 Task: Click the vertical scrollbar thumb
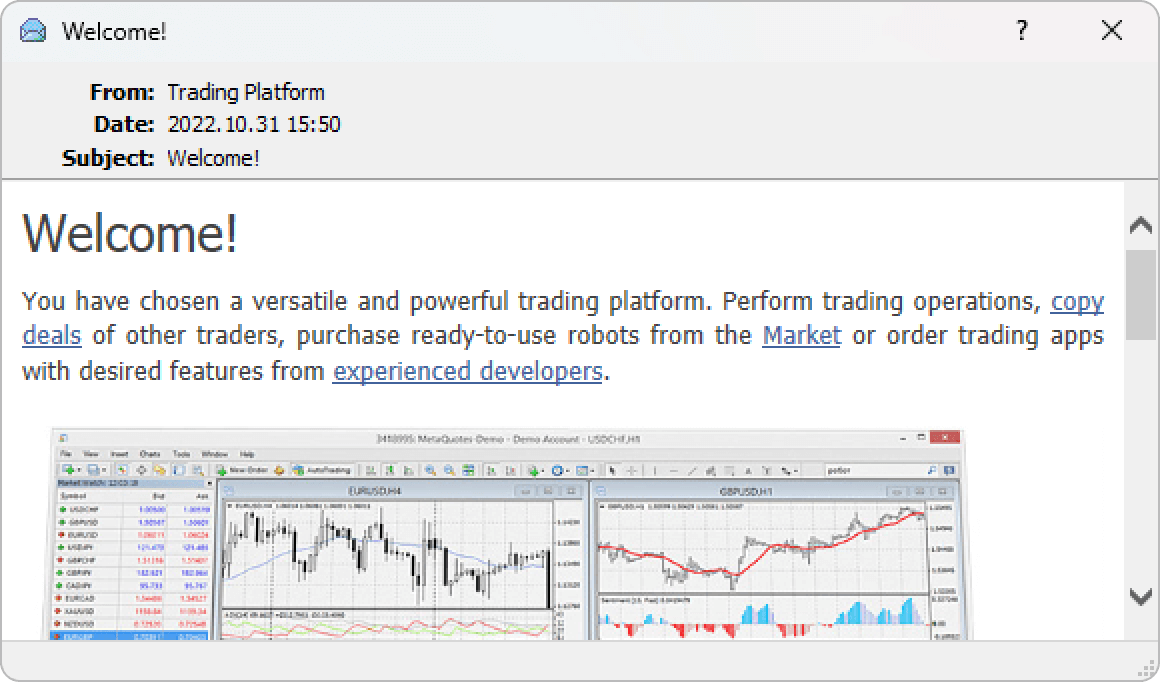tap(1140, 295)
